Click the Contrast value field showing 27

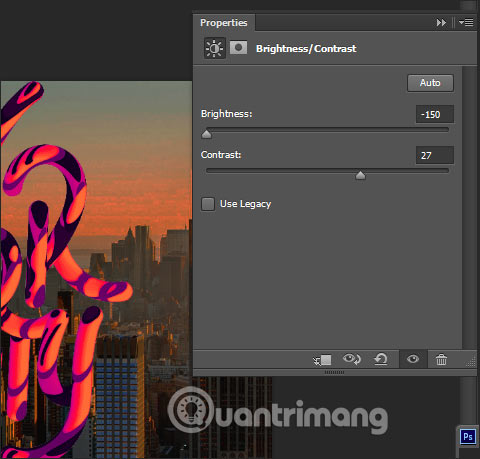[x=435, y=155]
